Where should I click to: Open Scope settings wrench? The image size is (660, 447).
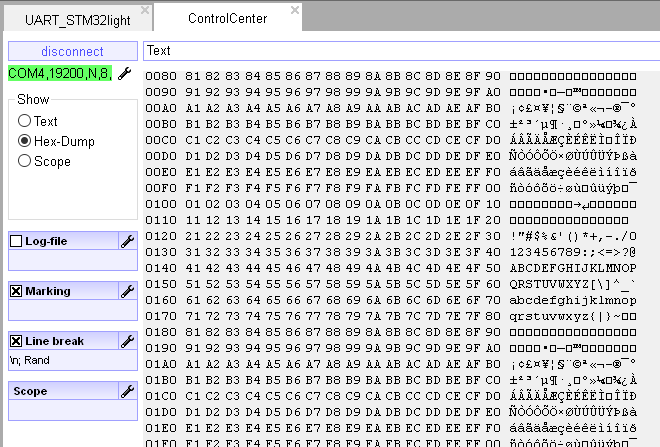(128, 391)
